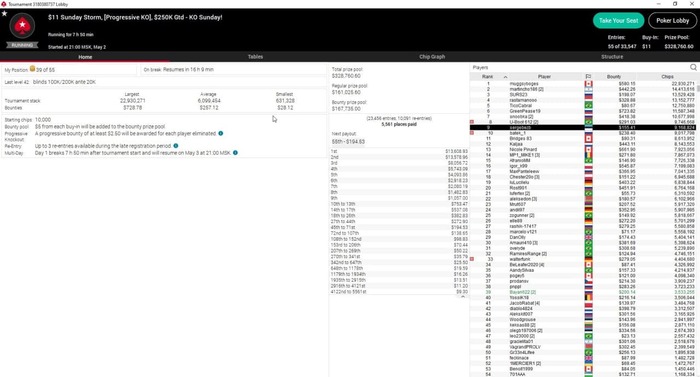Select player Woodgrouse in the list
The image size is (700, 377).
[522, 320]
